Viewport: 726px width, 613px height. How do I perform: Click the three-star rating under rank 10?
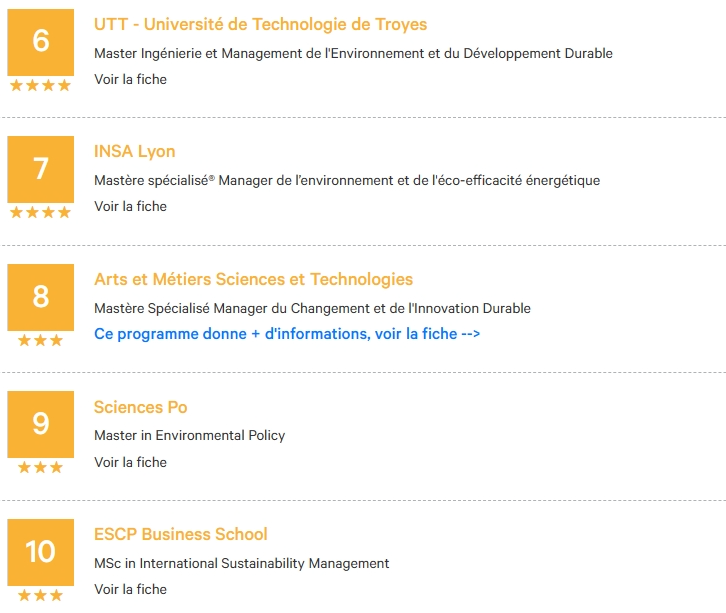[41, 595]
